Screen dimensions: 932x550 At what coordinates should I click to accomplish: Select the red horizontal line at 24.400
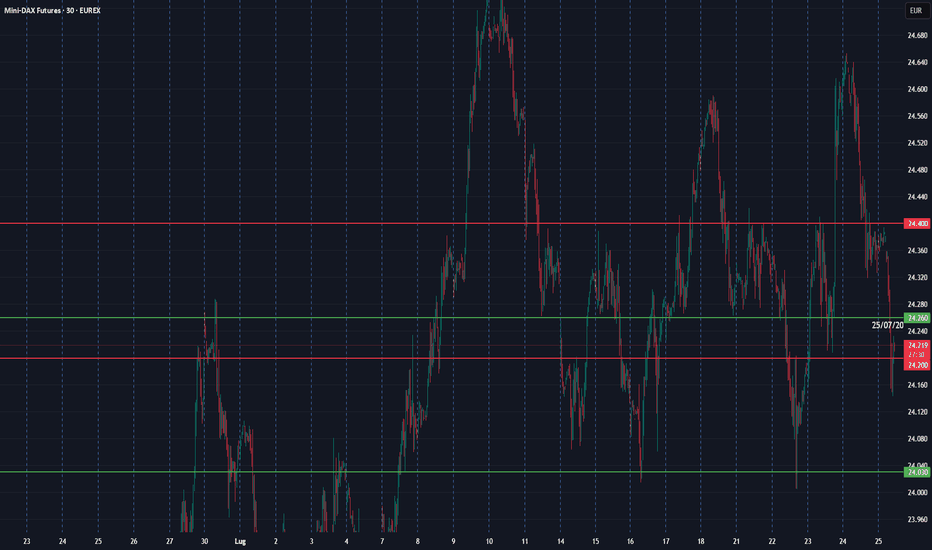coord(452,224)
